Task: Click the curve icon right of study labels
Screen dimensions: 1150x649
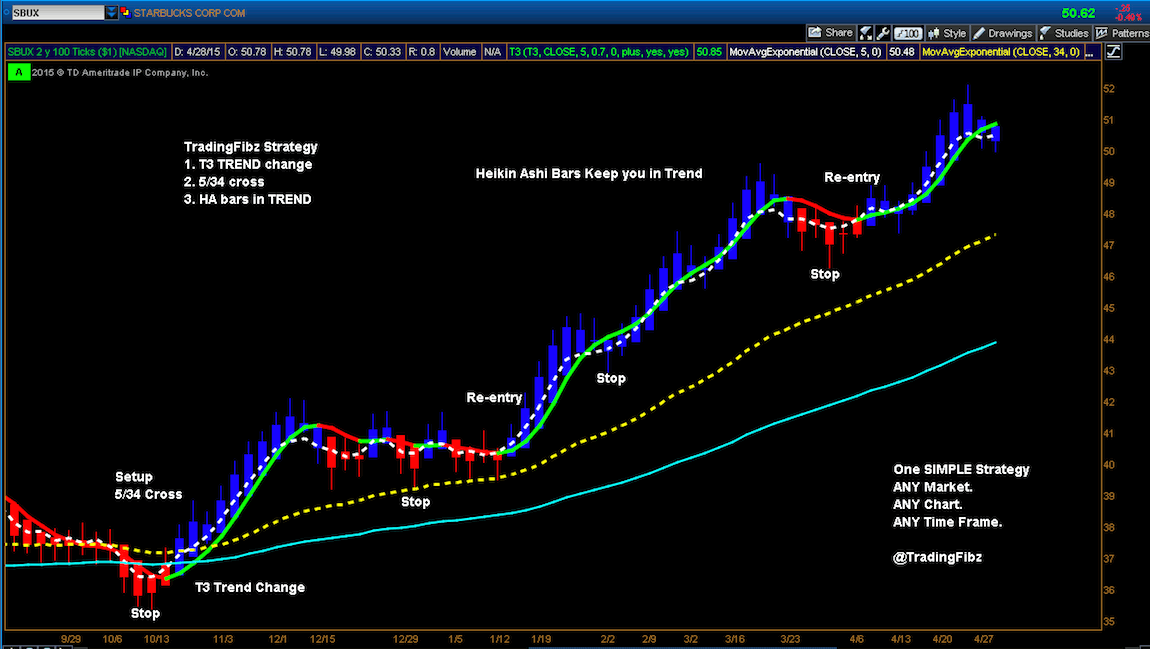Action: 1113,51
